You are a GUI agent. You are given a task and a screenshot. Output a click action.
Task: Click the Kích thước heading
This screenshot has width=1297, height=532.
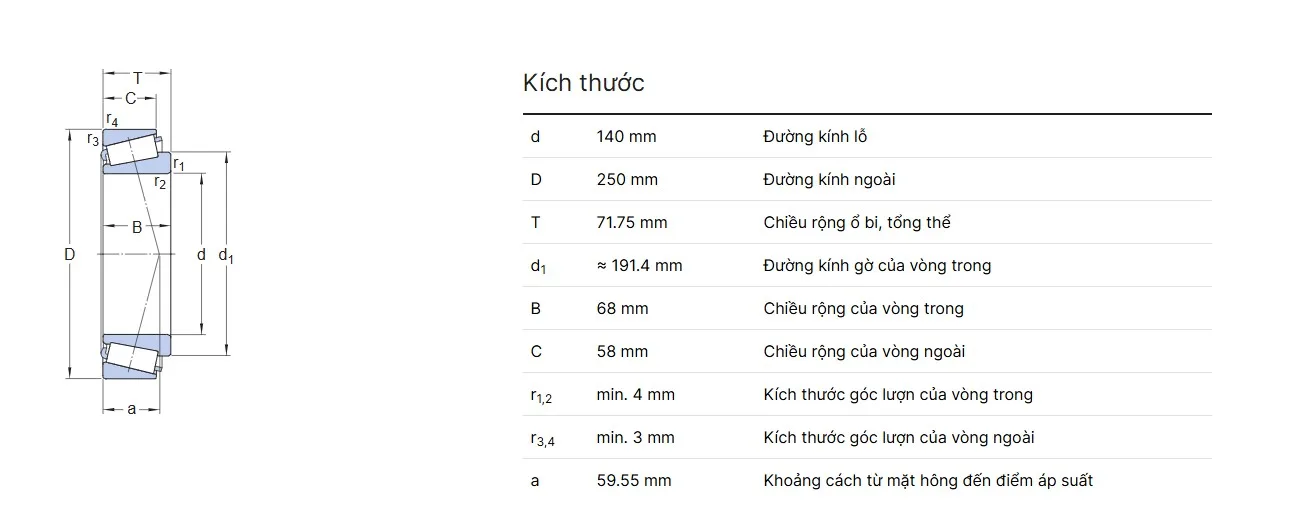coord(583,83)
